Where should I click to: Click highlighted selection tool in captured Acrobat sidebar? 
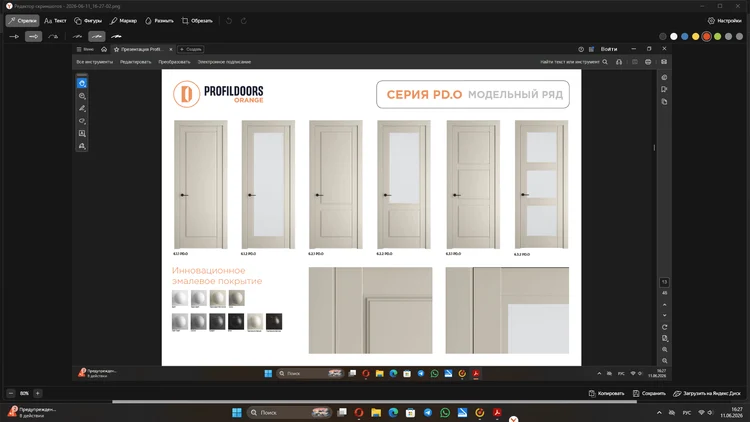82,83
